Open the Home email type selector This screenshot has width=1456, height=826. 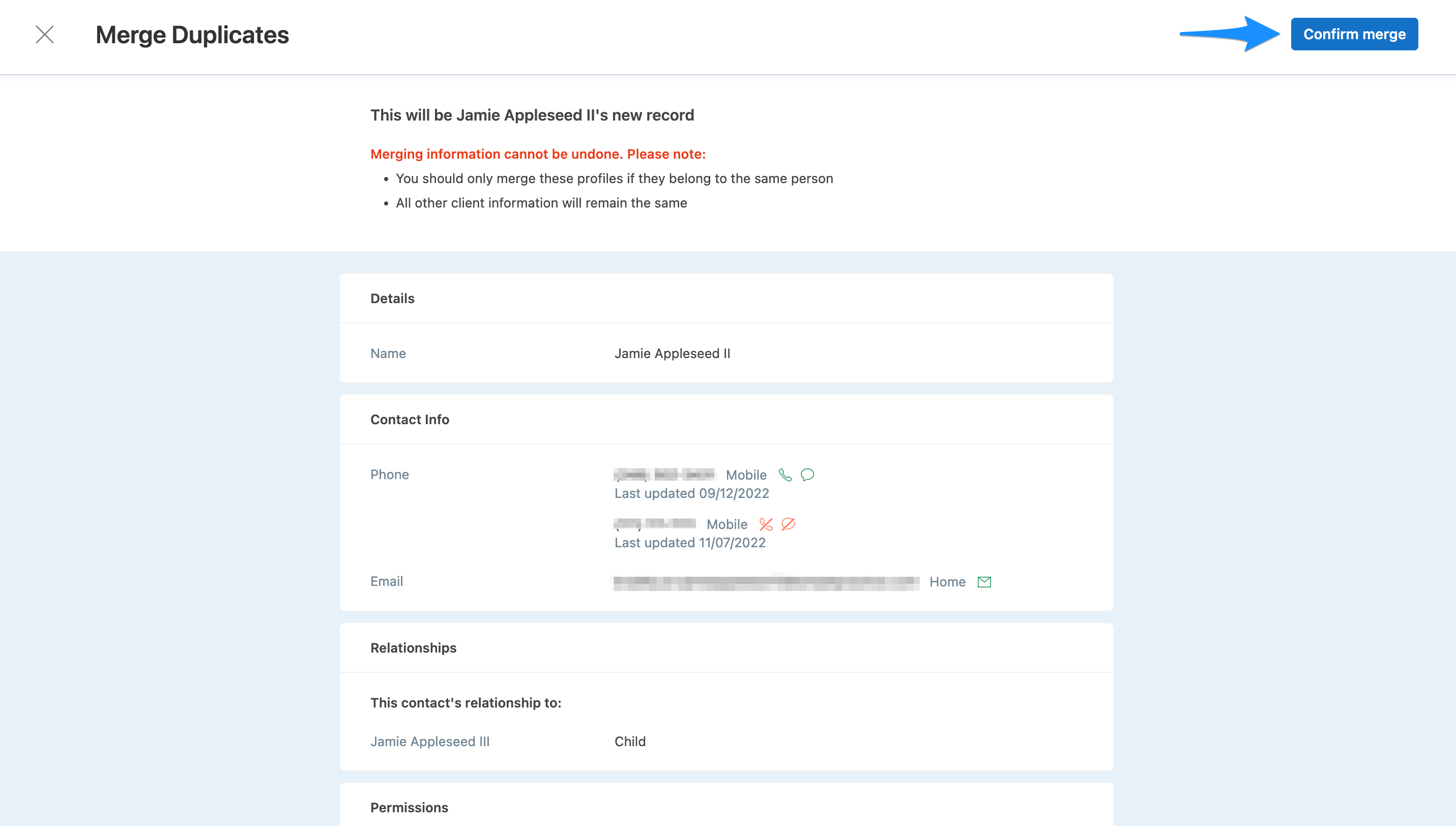[947, 581]
